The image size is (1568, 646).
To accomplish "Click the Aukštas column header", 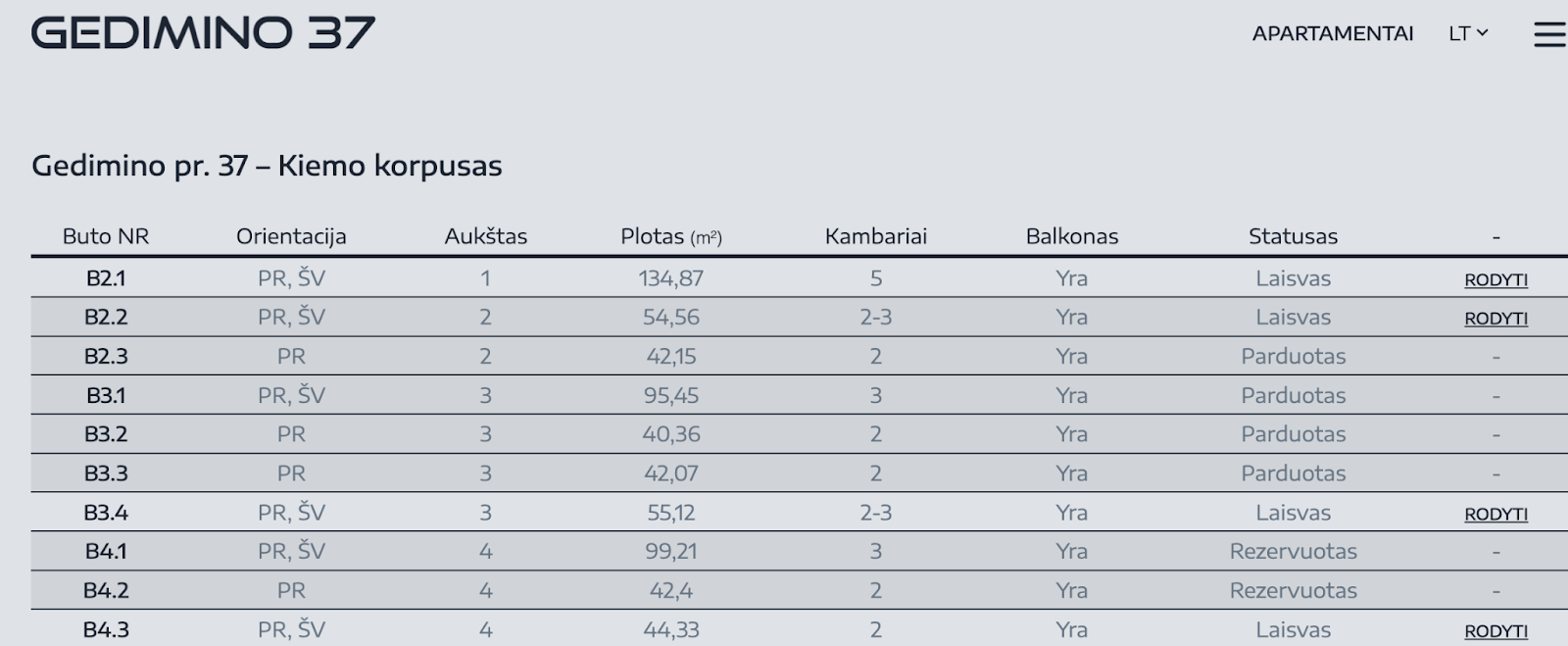I will coord(485,236).
